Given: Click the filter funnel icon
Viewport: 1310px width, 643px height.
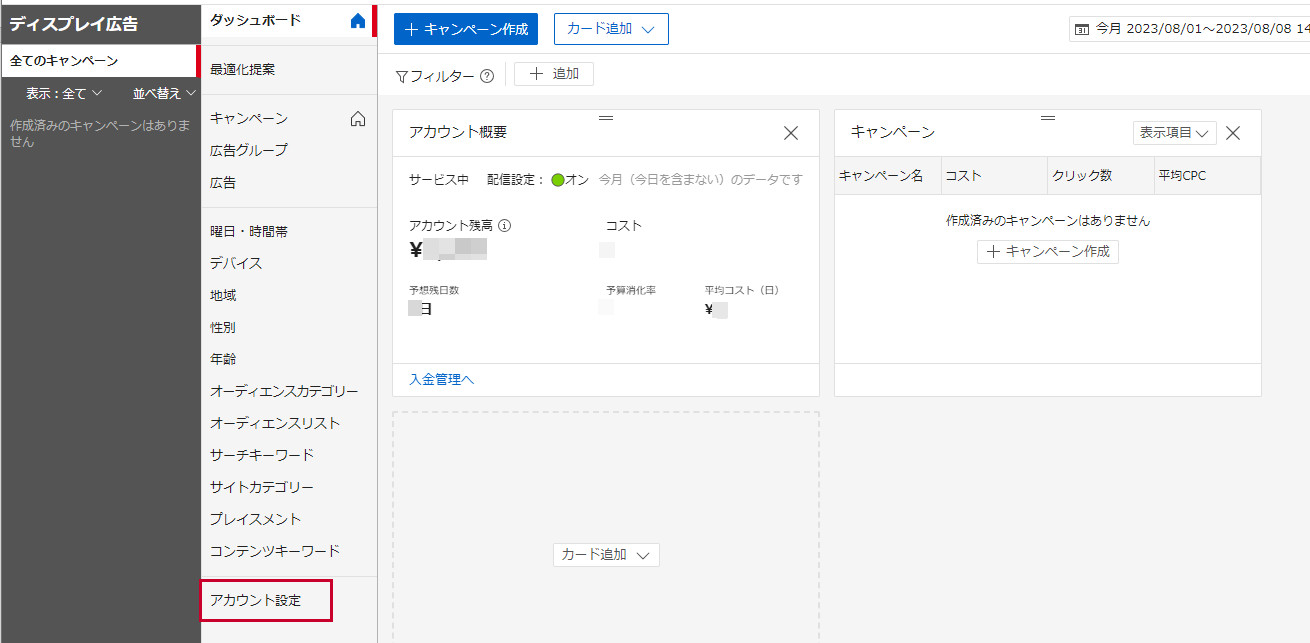Looking at the screenshot, I should click(401, 73).
